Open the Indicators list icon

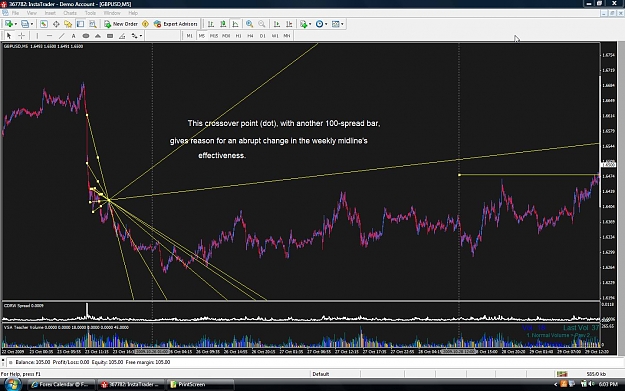(x=304, y=24)
